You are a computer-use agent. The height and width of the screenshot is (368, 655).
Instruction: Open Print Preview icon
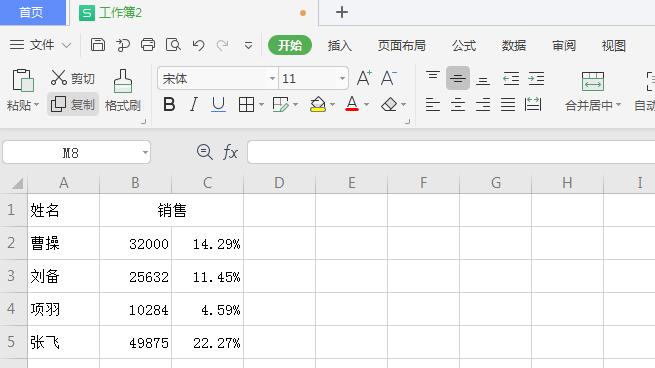173,45
